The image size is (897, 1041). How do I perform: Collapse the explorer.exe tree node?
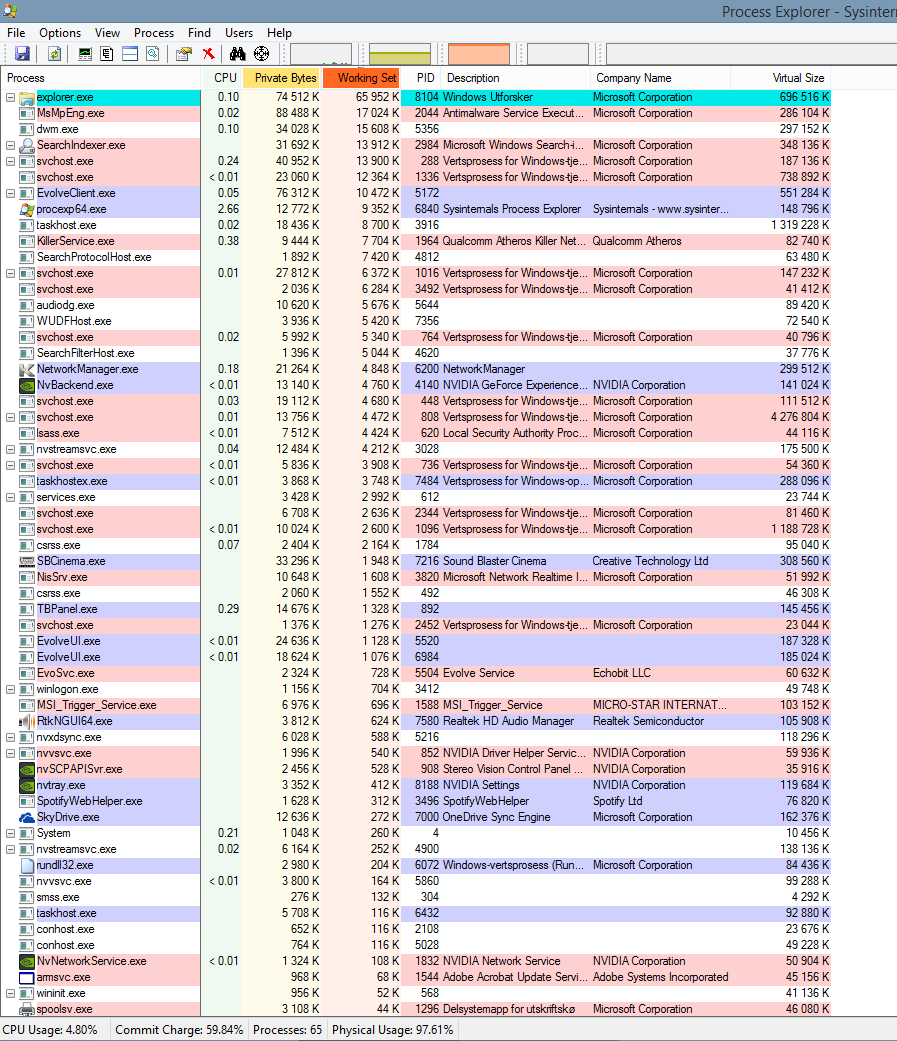[11, 98]
